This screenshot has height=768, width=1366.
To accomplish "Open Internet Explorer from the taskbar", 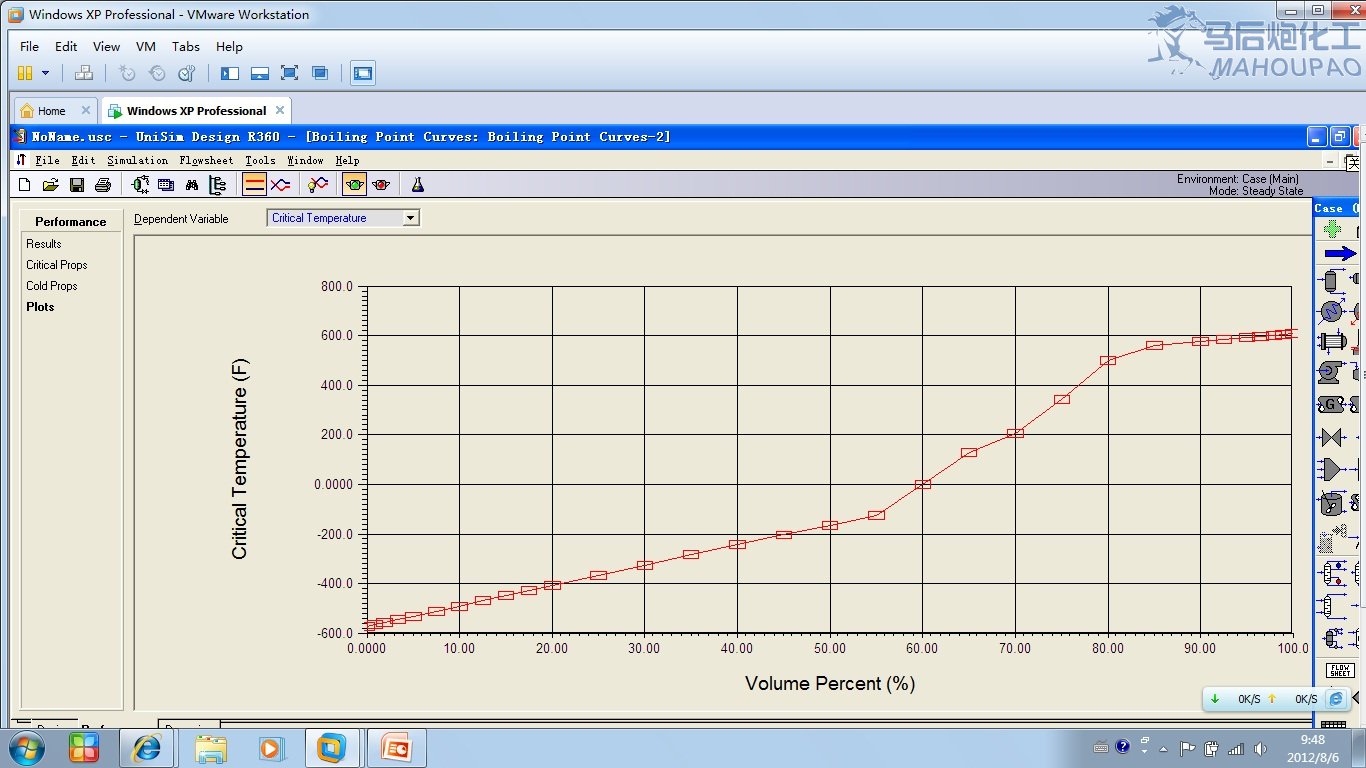I will point(147,748).
